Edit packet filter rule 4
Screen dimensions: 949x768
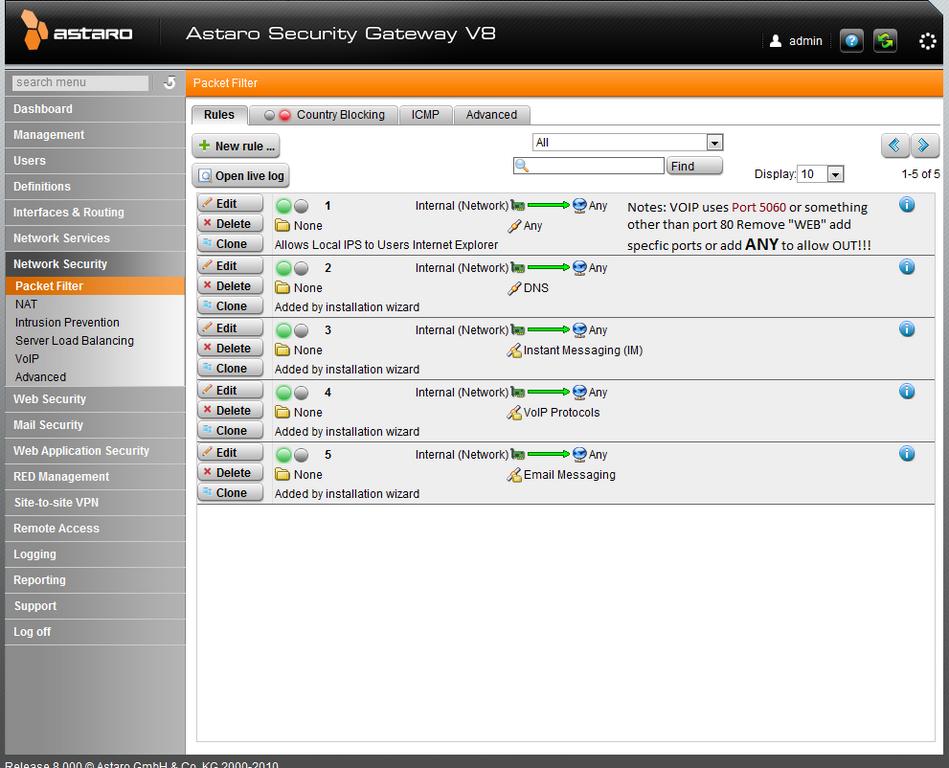click(230, 390)
